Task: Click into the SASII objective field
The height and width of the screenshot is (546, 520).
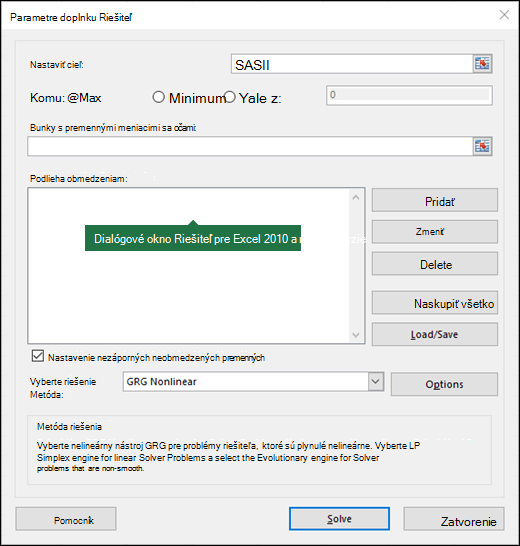Action: click(x=352, y=64)
